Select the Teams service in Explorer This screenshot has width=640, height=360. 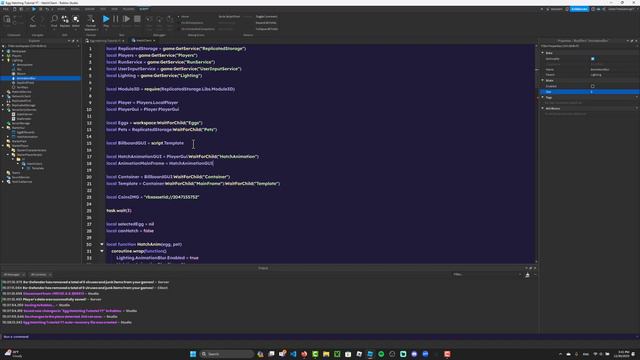click(x=16, y=173)
